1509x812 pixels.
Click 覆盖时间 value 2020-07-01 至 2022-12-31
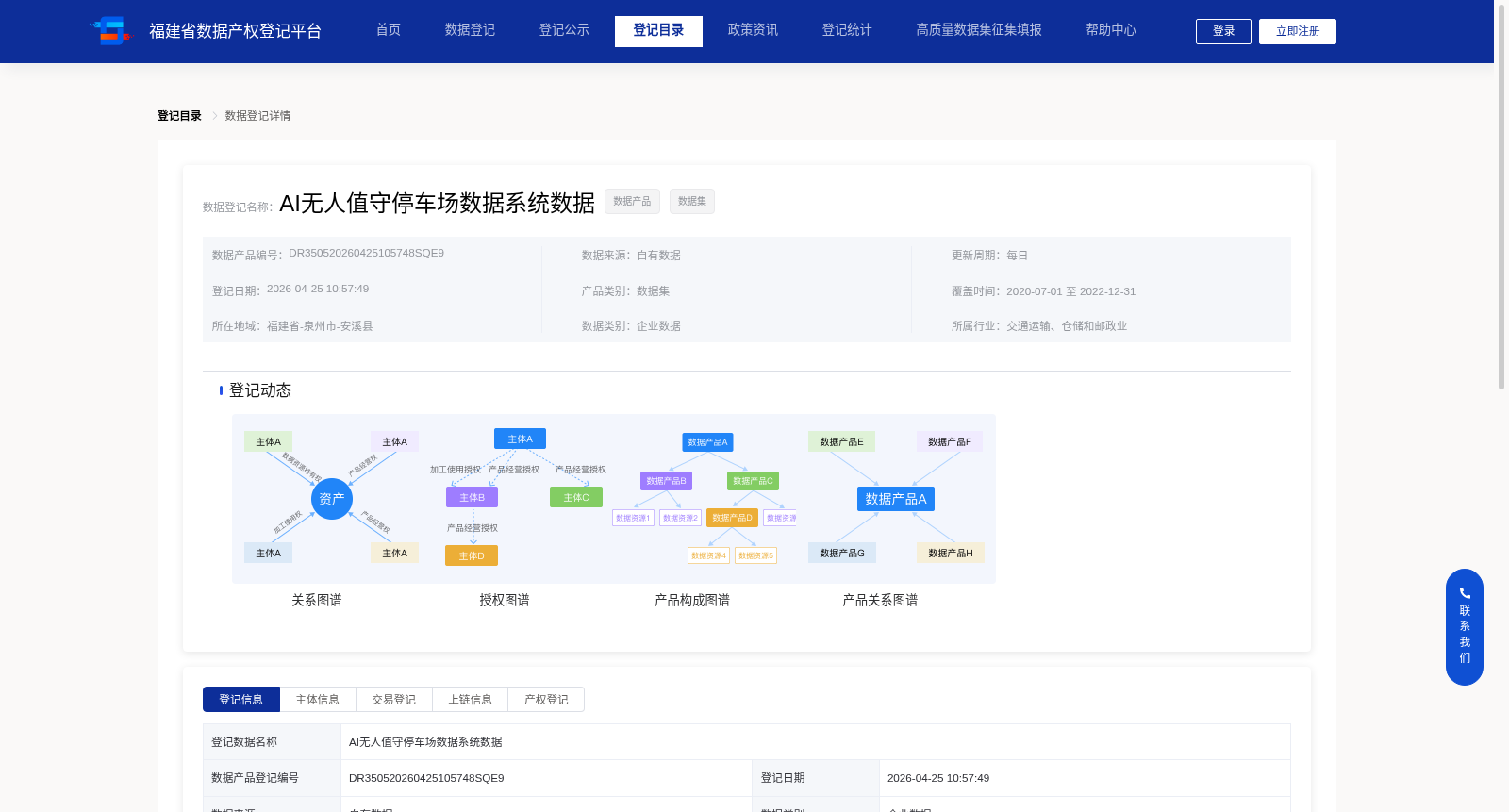(1070, 291)
